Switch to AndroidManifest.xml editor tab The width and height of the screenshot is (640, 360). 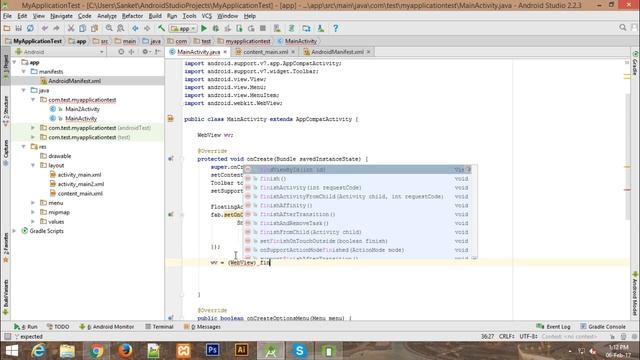point(337,52)
